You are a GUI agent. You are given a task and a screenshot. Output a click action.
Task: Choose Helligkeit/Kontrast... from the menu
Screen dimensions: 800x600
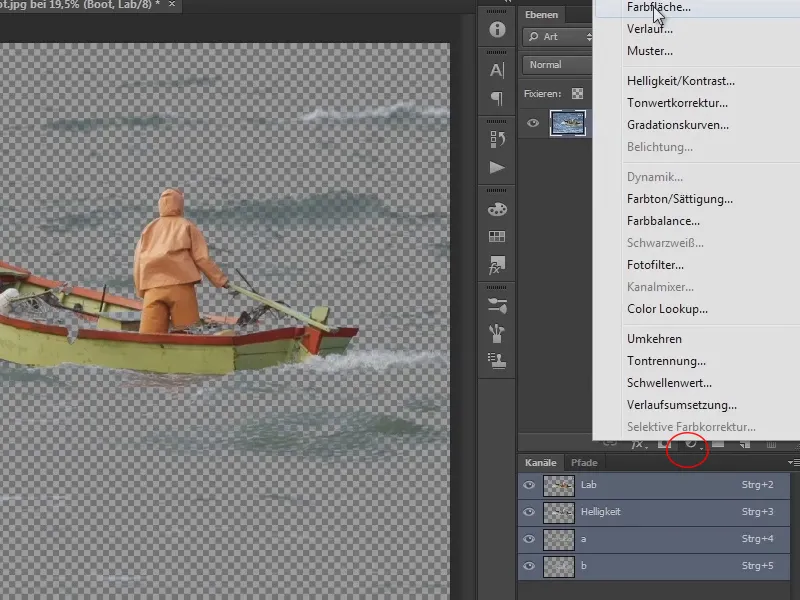(x=681, y=81)
